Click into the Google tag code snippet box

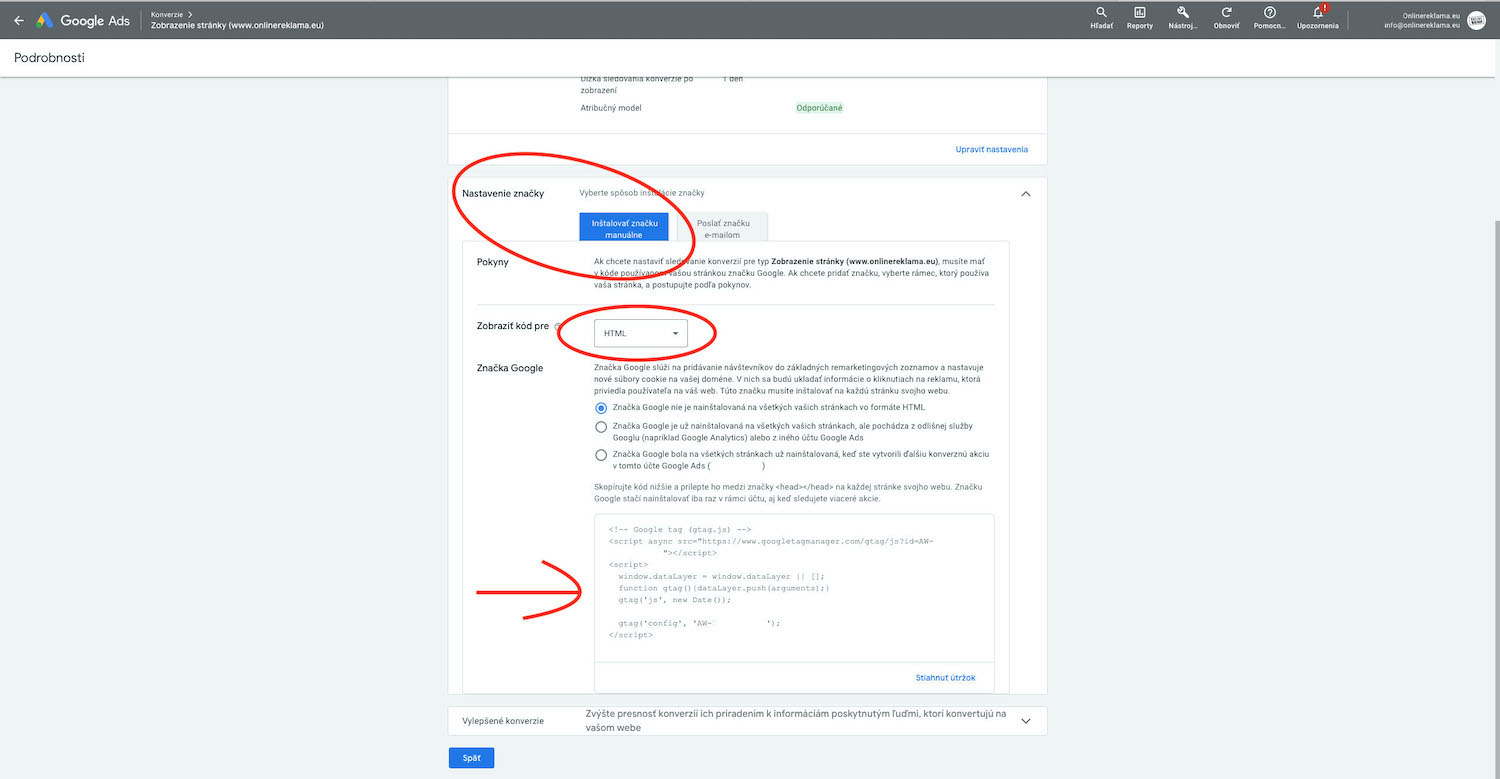coord(794,588)
